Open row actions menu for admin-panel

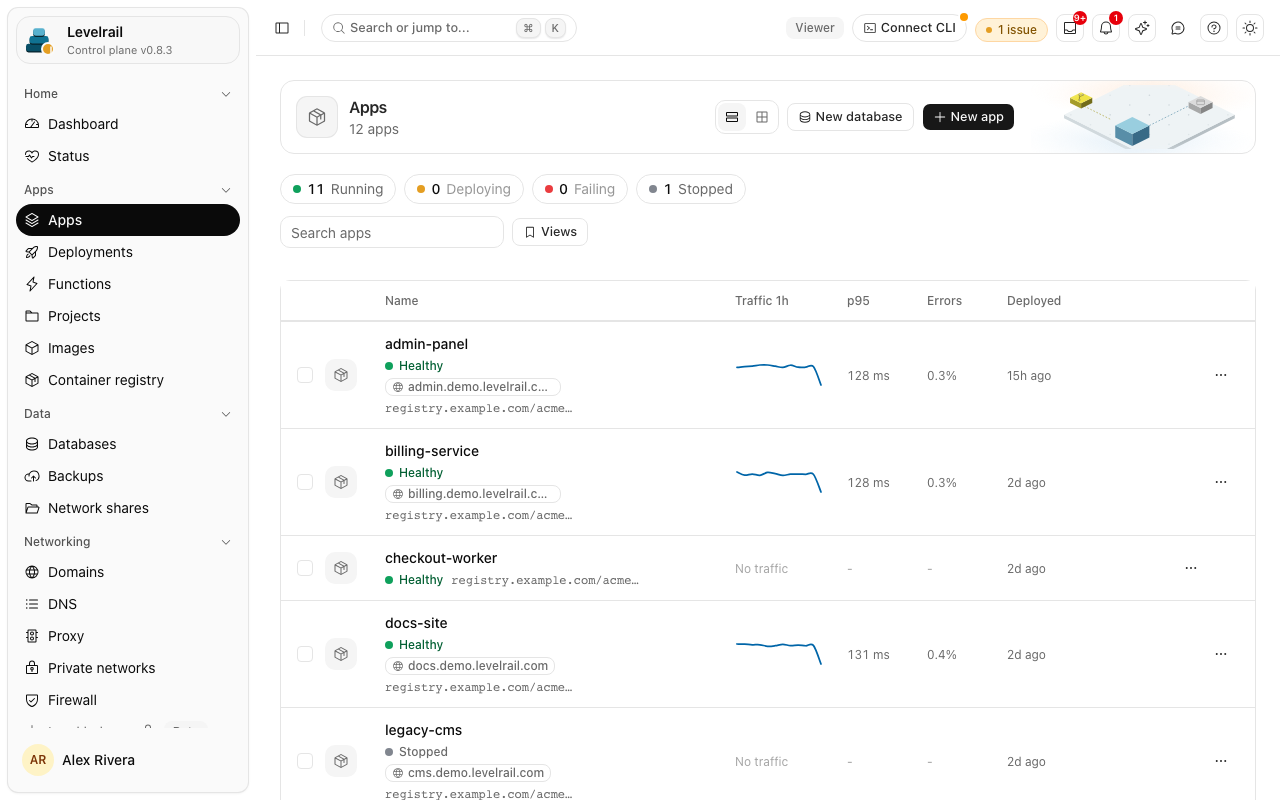click(x=1221, y=375)
